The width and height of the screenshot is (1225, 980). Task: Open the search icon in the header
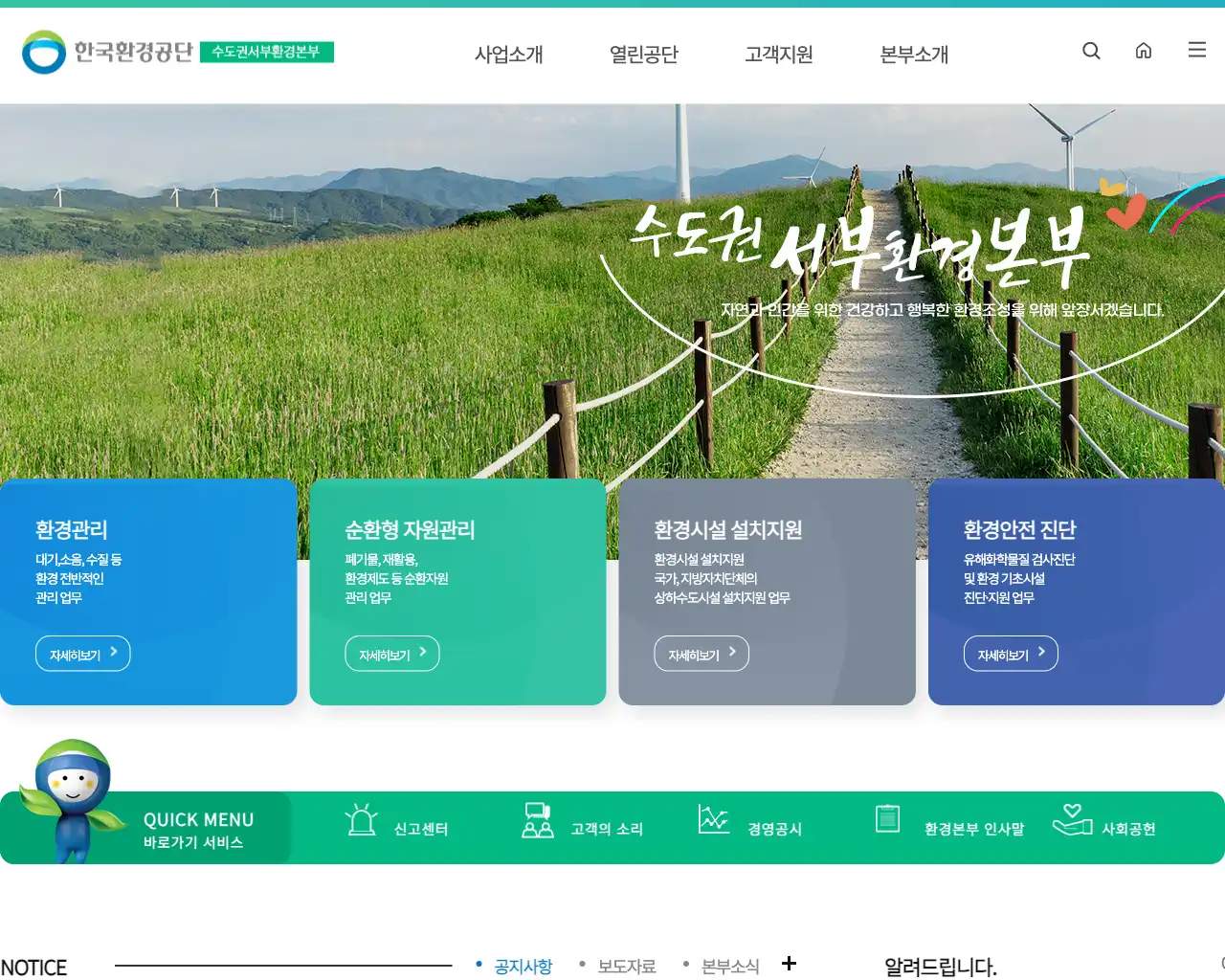(x=1091, y=51)
